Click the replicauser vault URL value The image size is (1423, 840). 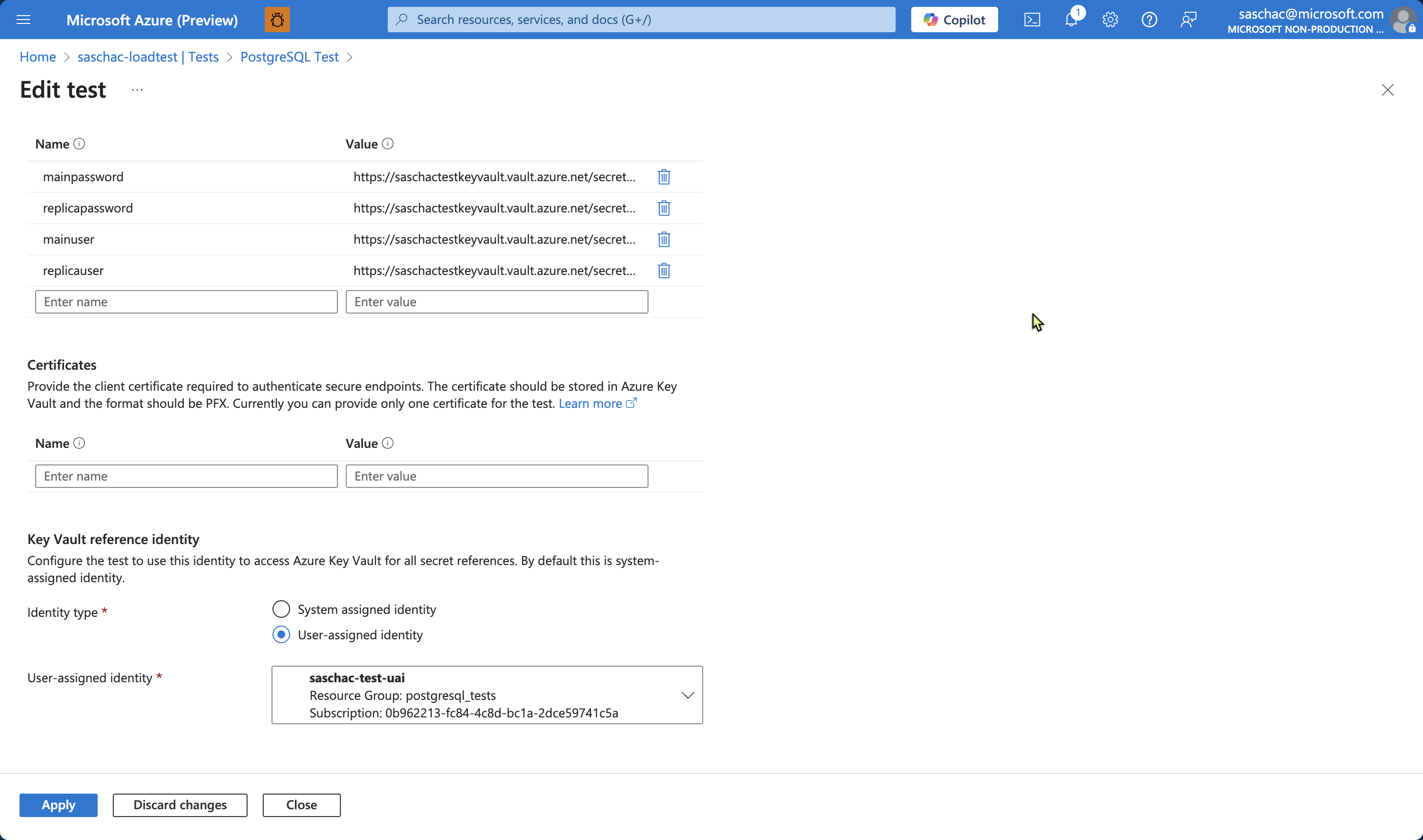click(x=495, y=271)
